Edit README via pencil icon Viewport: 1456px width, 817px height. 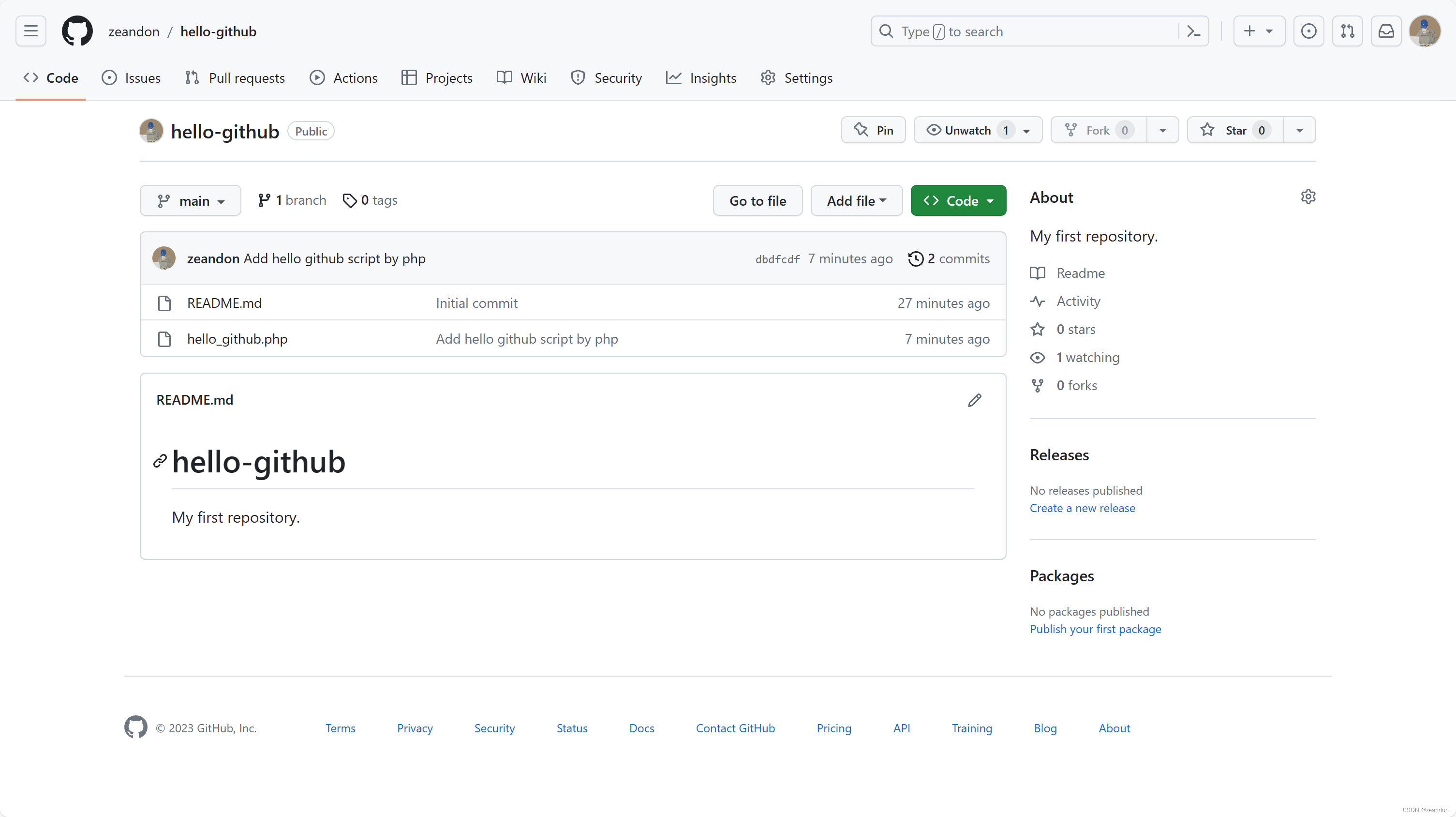974,400
